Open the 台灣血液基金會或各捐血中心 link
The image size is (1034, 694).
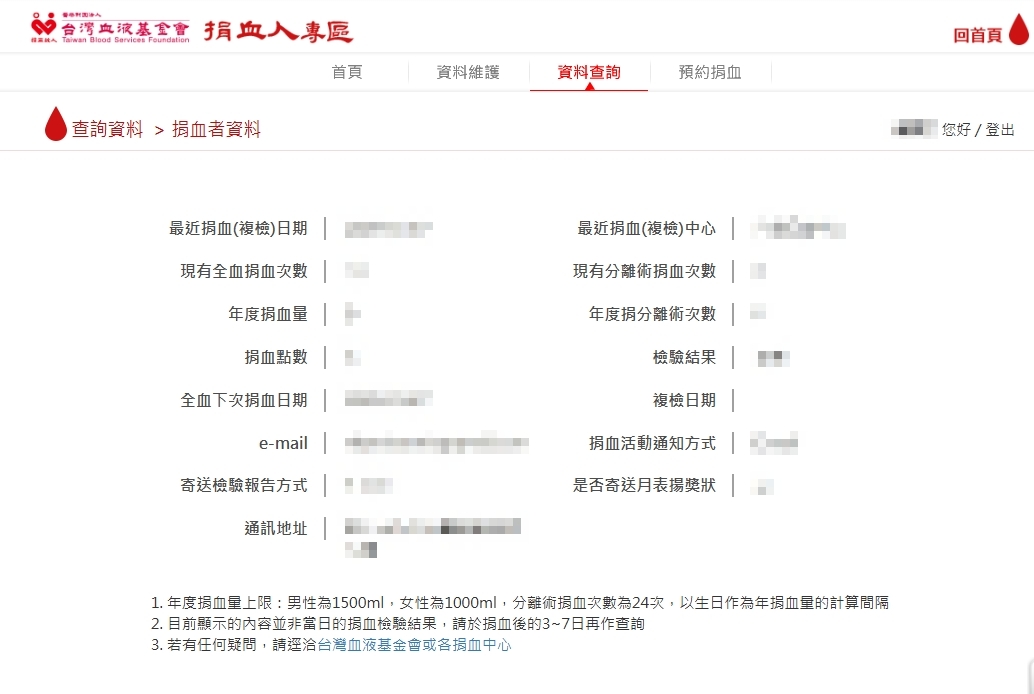(x=414, y=645)
